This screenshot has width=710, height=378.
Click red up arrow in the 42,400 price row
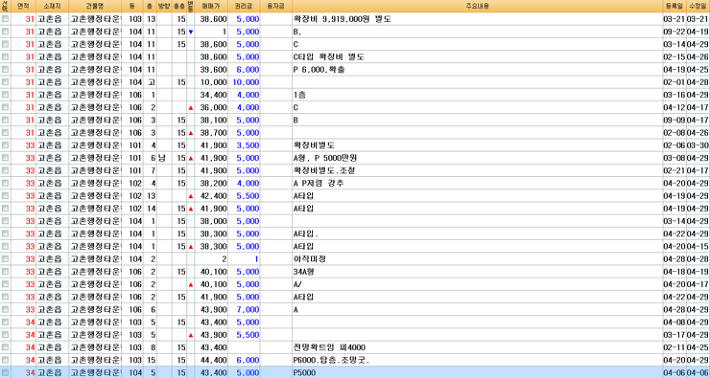(x=191, y=196)
